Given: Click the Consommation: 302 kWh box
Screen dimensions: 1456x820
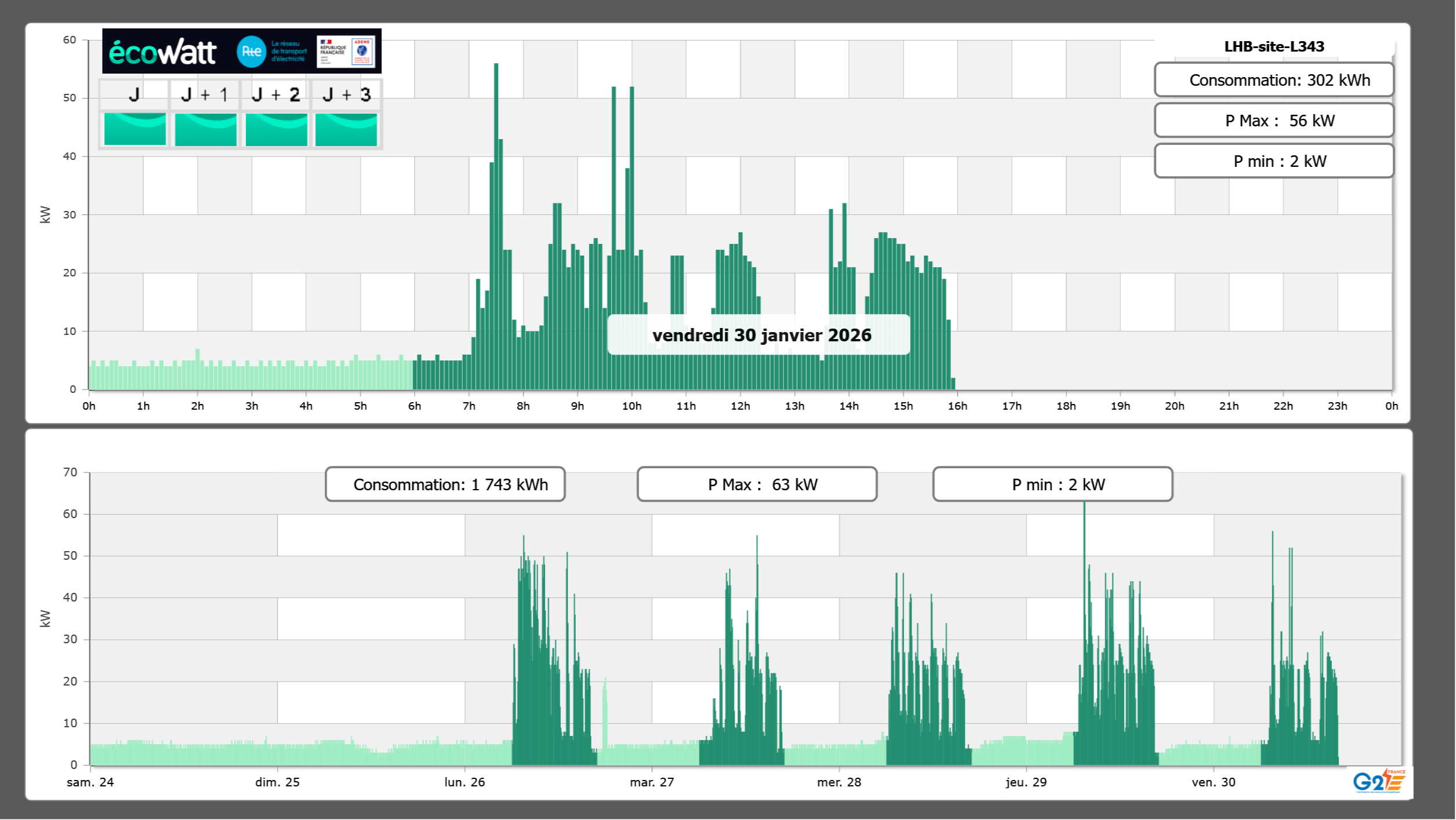Looking at the screenshot, I should (1273, 80).
